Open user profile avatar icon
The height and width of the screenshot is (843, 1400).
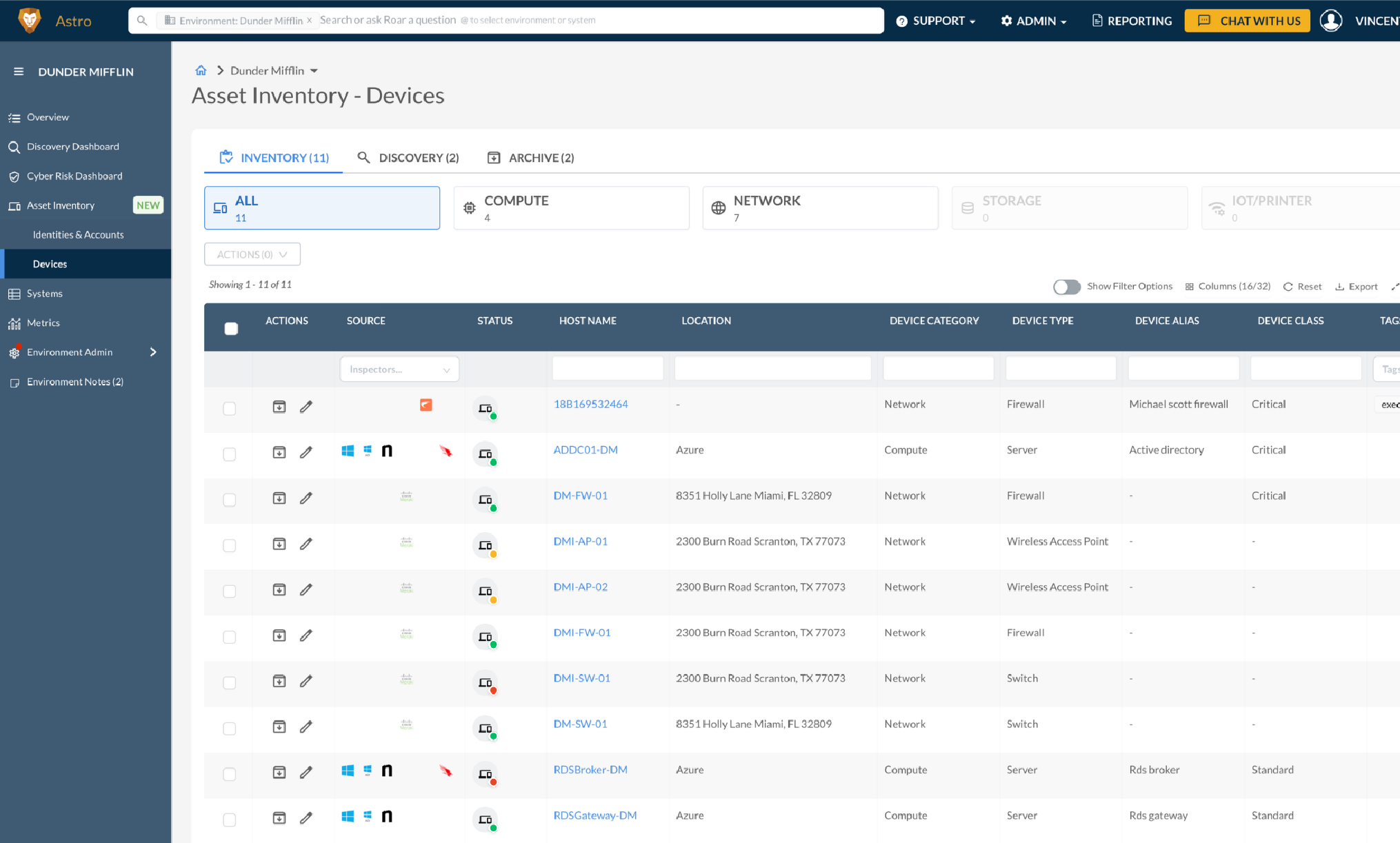point(1330,21)
